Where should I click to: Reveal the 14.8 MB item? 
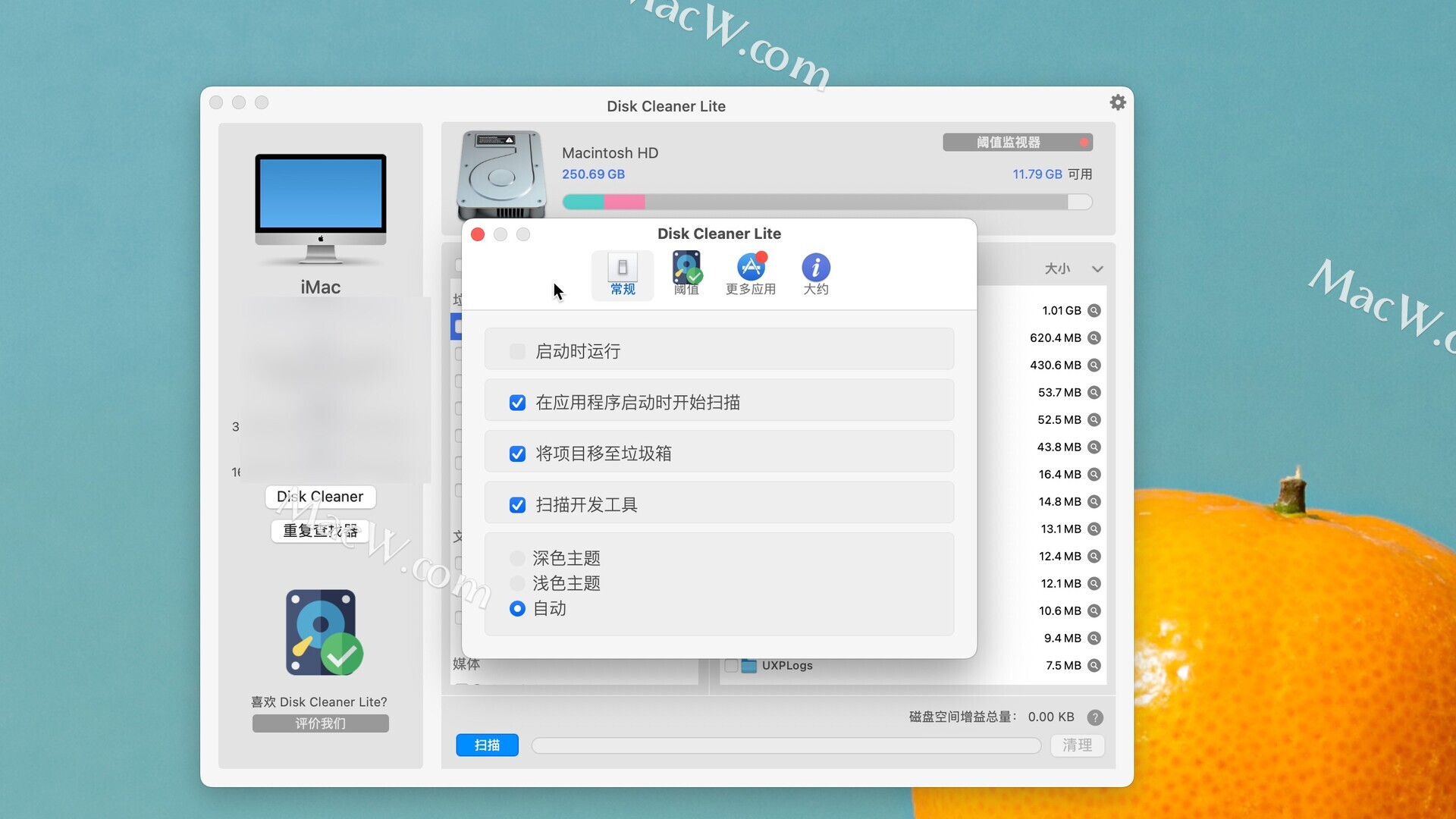click(1094, 502)
